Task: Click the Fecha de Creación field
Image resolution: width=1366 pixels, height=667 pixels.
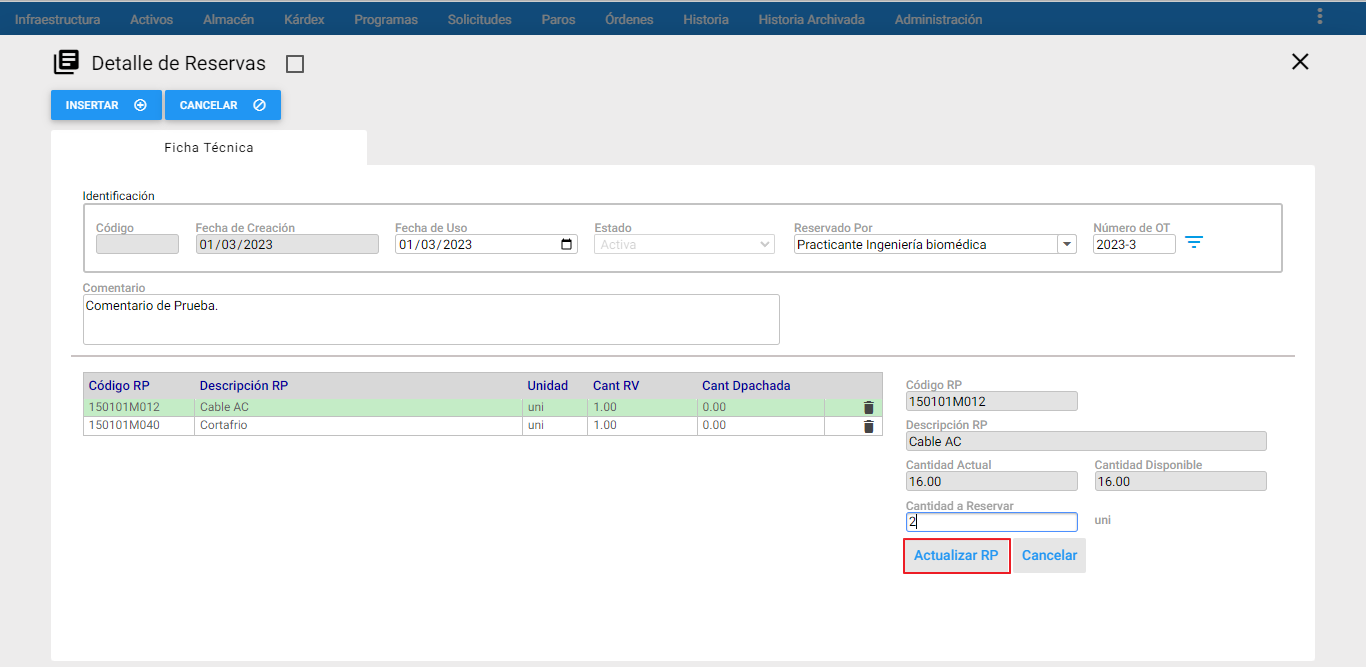Action: [x=287, y=244]
